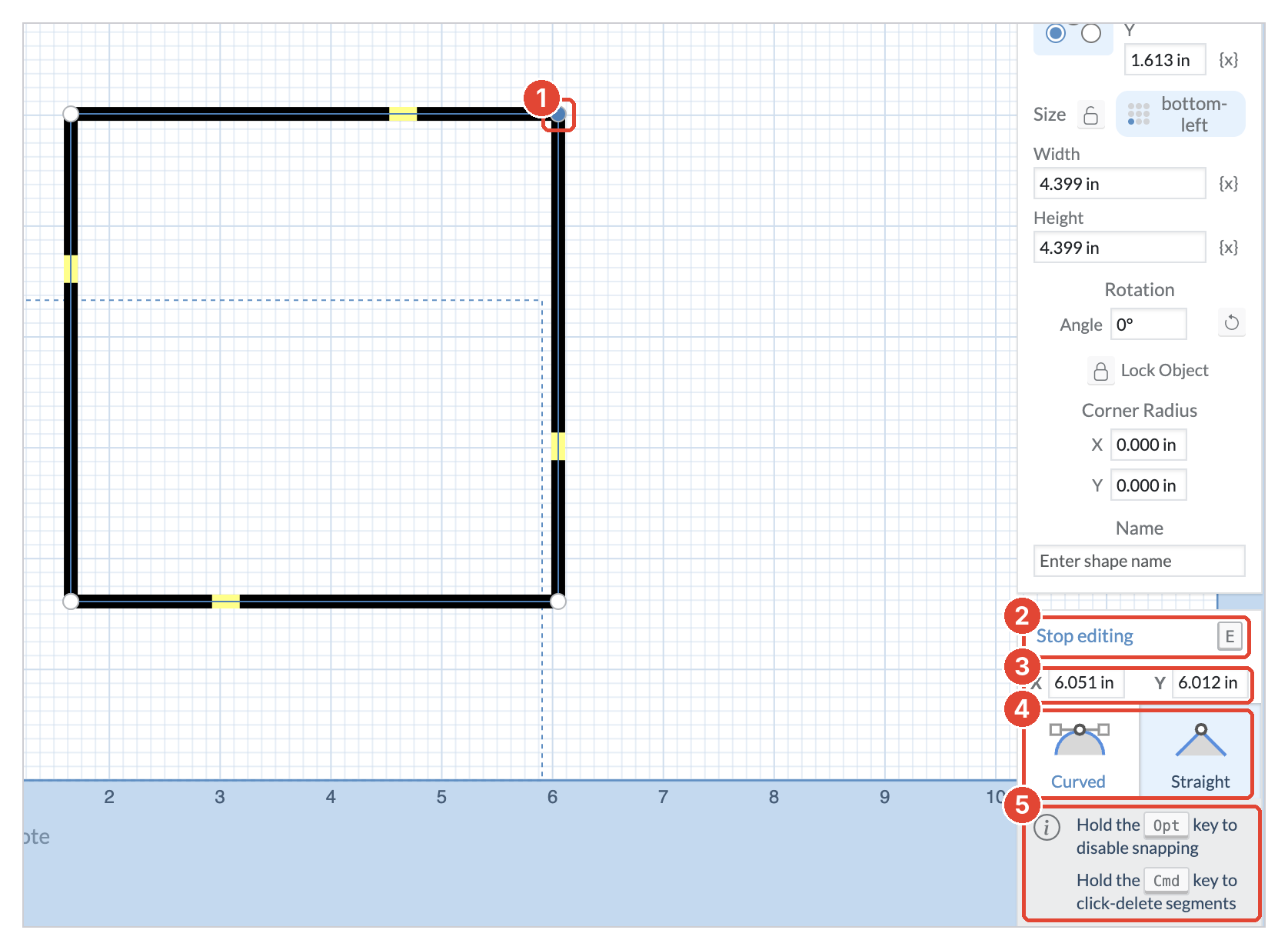
Task: Choose the Curved node type
Action: (1079, 755)
